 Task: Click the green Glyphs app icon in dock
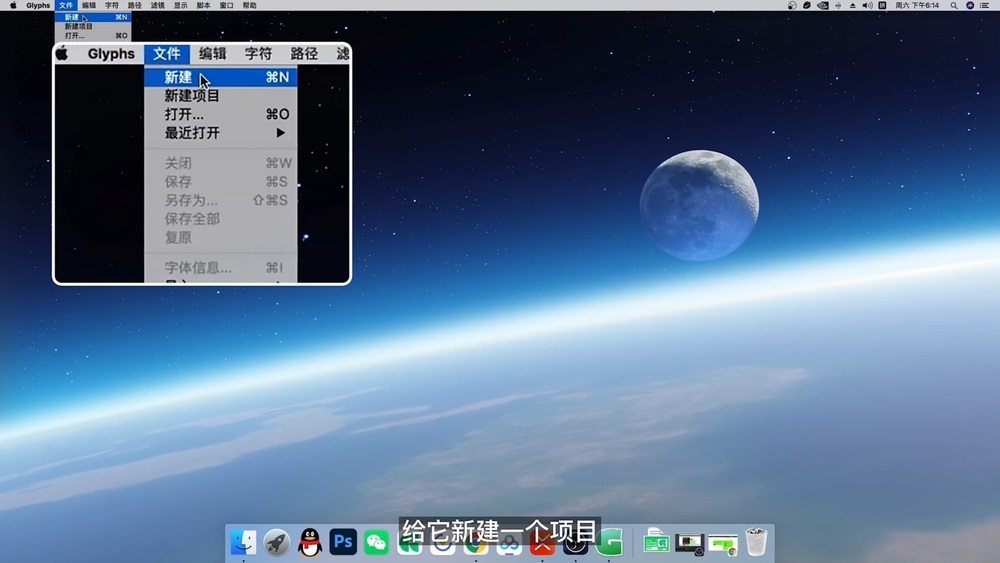coord(609,542)
